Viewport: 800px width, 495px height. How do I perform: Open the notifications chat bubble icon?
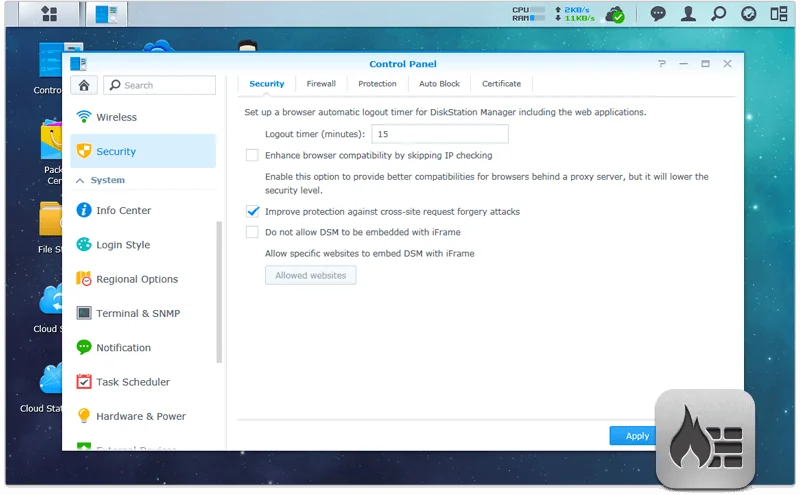[x=658, y=14]
